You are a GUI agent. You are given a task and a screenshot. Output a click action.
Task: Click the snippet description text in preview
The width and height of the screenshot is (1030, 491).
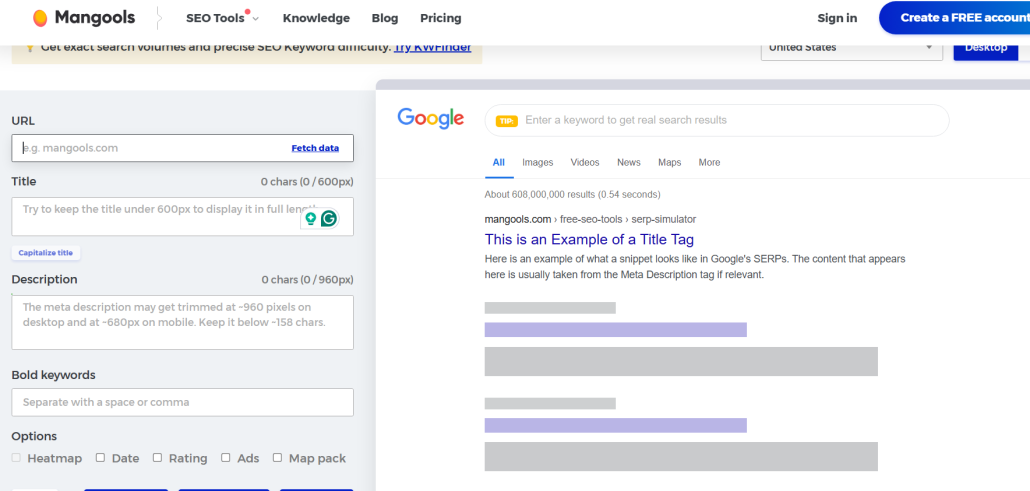click(x=695, y=267)
